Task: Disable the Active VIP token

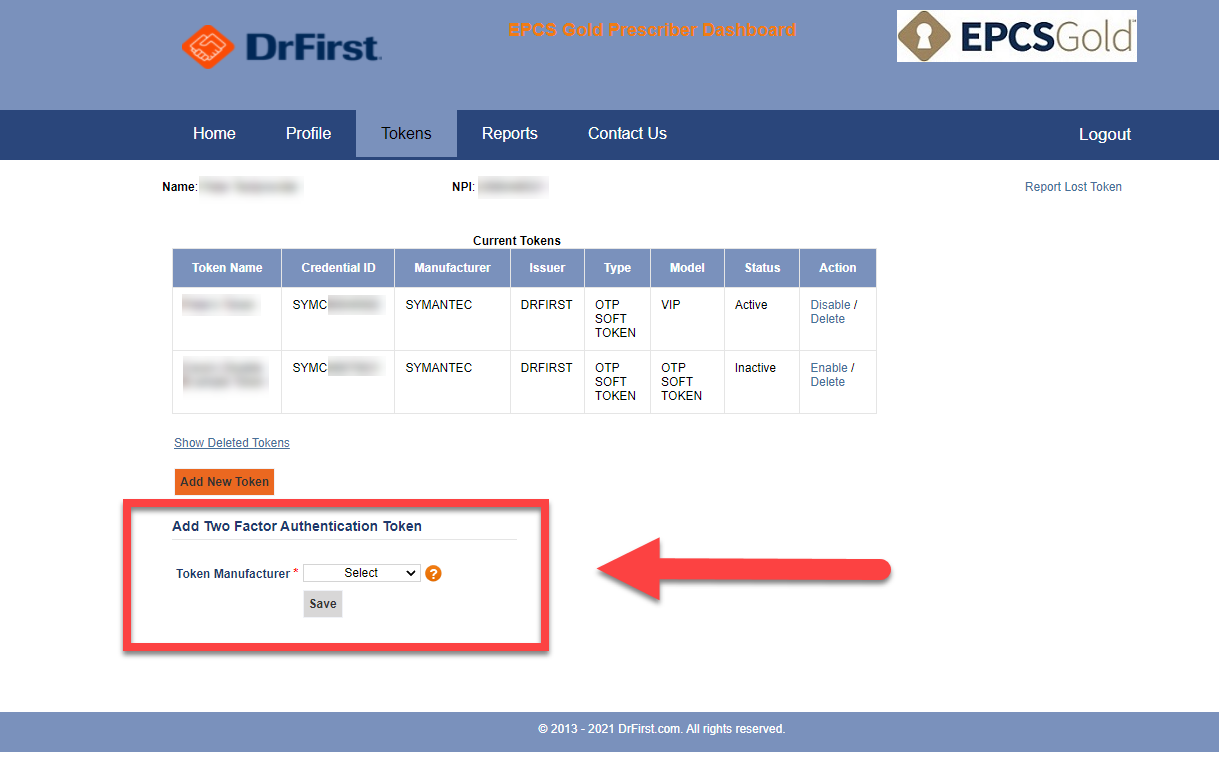Action: point(830,305)
